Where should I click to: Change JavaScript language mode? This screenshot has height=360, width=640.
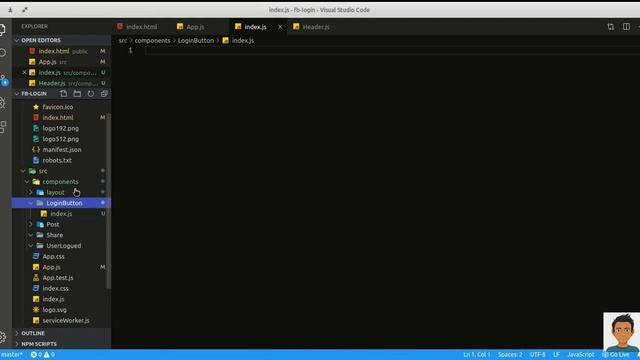(x=581, y=355)
